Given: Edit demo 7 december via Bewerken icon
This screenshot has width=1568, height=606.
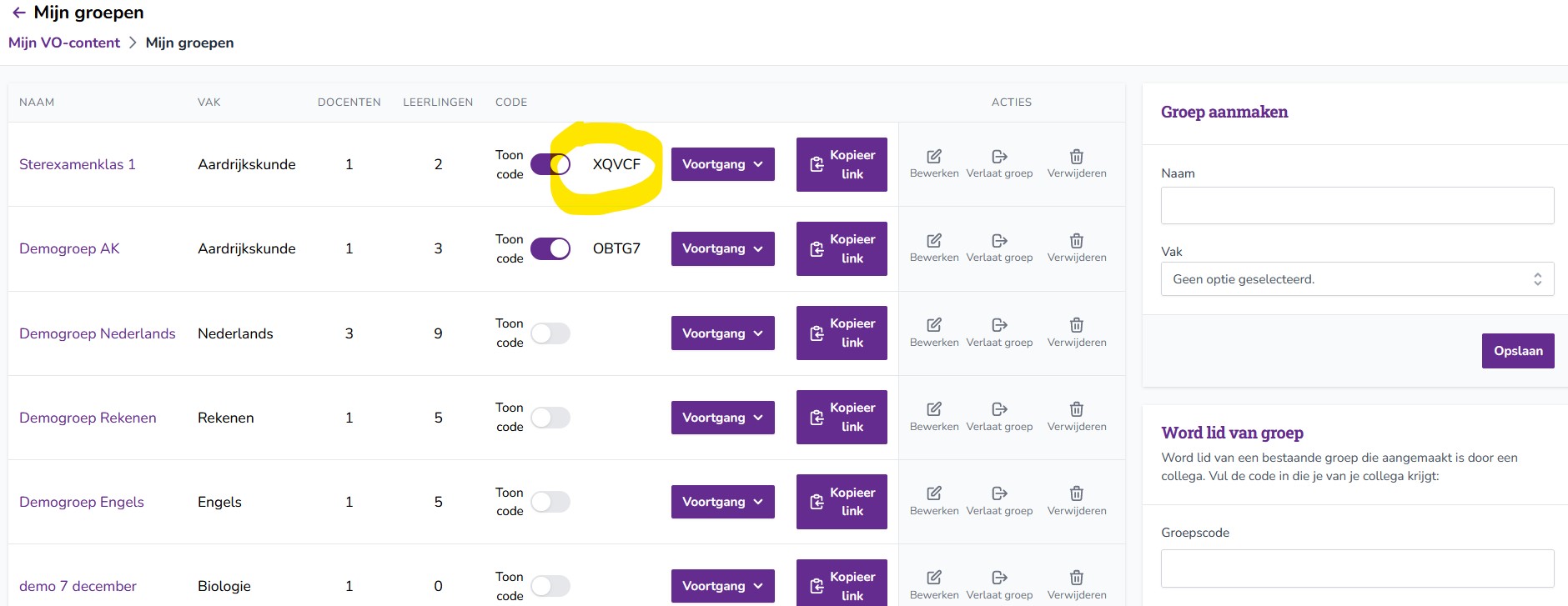Looking at the screenshot, I should [x=934, y=578].
